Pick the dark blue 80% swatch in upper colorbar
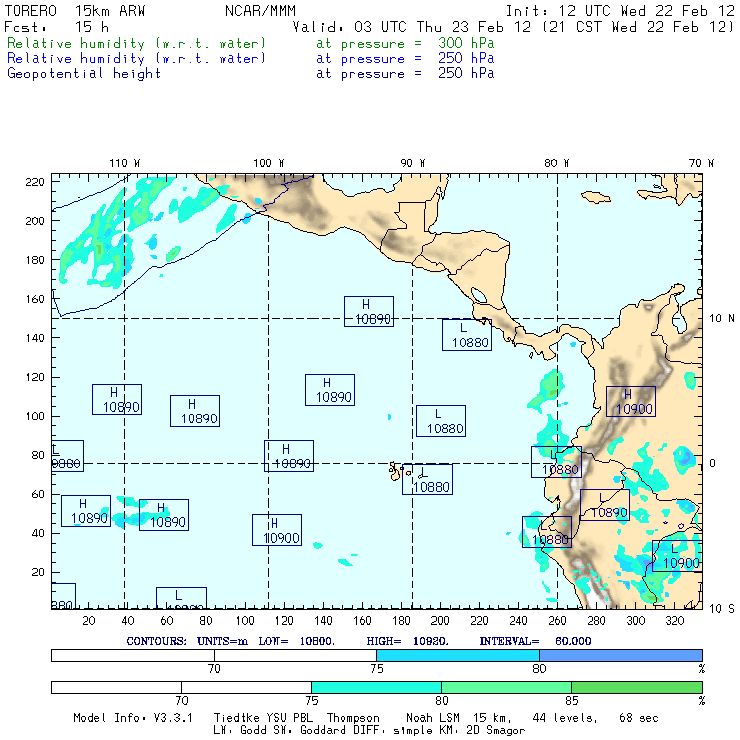The width and height of the screenshot is (740, 740). pos(620,655)
